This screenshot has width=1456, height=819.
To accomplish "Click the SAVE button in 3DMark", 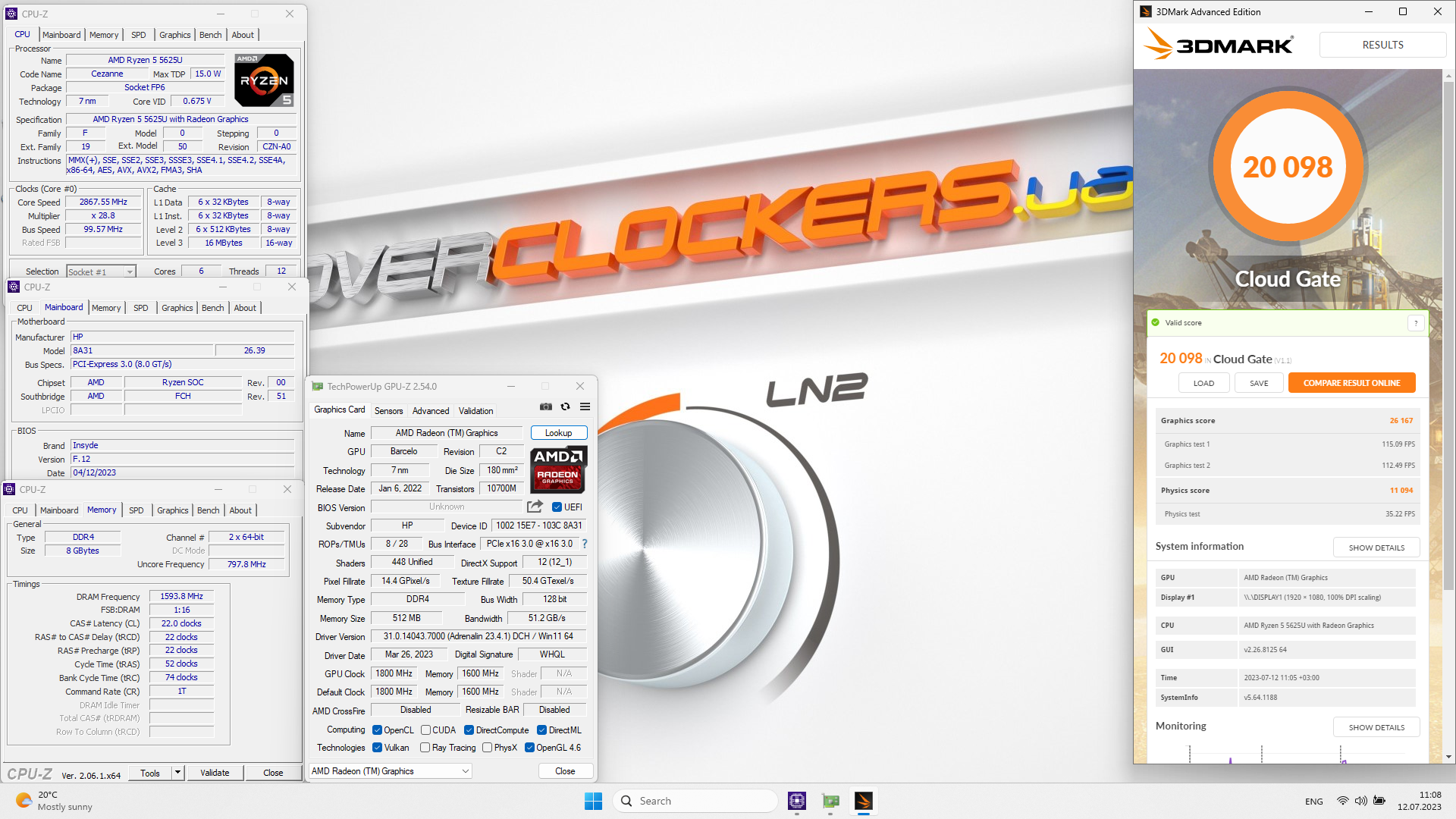I will click(1259, 383).
